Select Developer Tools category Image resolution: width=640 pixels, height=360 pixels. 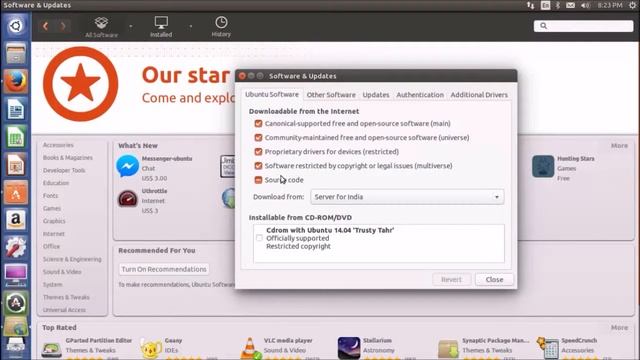(x=64, y=171)
